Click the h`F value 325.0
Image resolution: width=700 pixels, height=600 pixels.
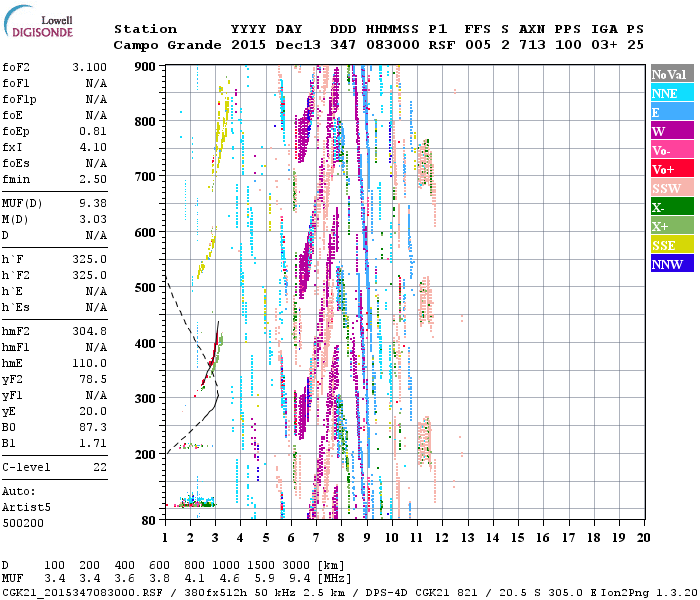point(89,259)
